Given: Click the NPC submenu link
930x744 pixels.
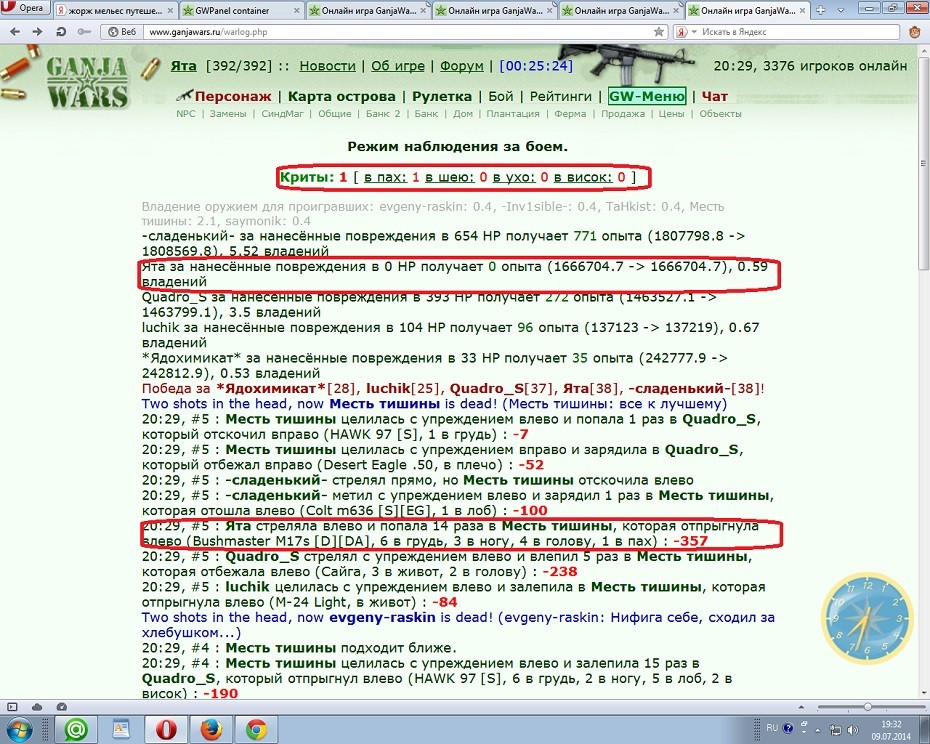Looking at the screenshot, I should pyautogui.click(x=186, y=114).
